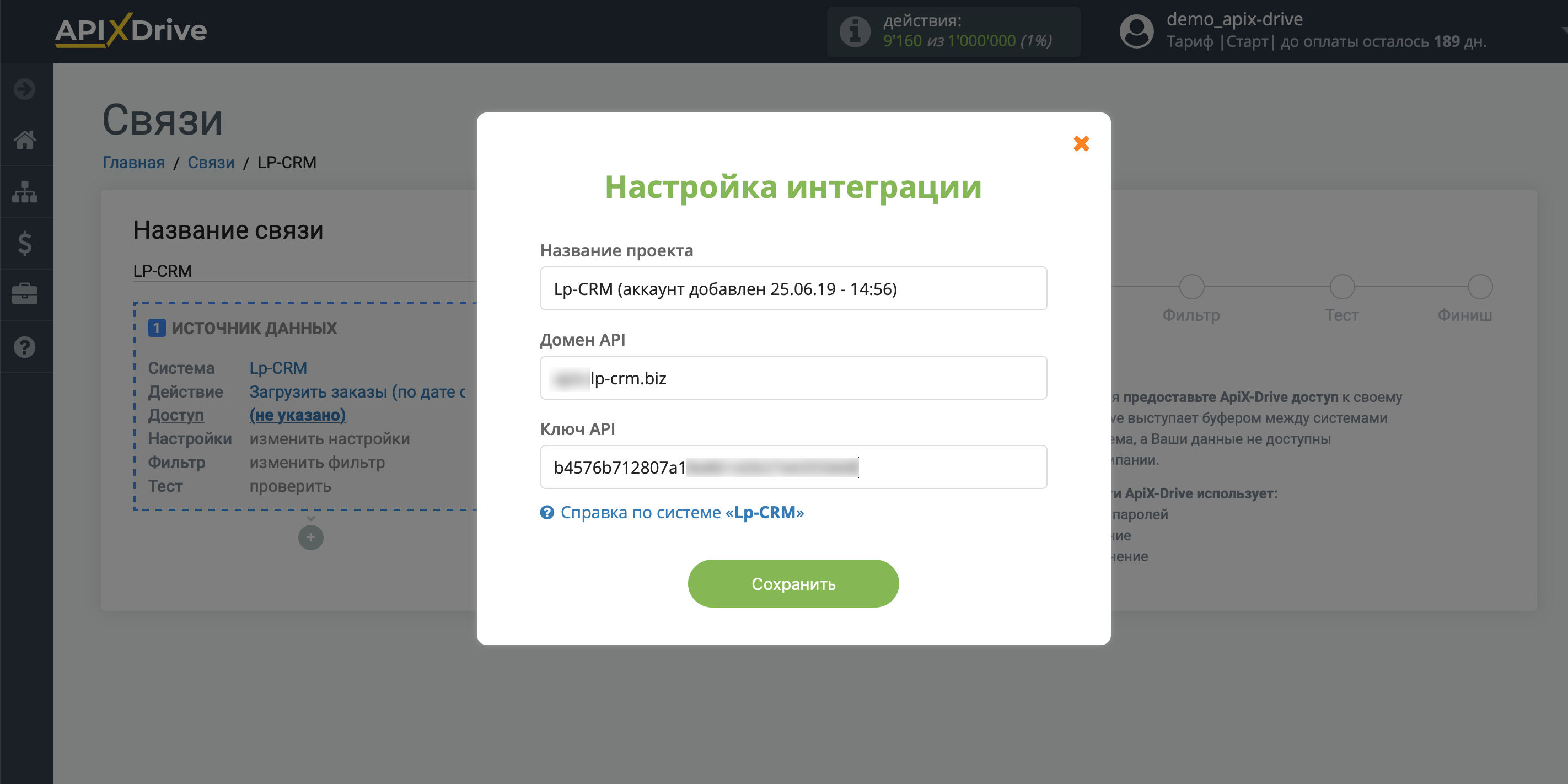Screen dimensions: 1568x784
Task: Add a block with the plus icon
Action: pyautogui.click(x=310, y=538)
